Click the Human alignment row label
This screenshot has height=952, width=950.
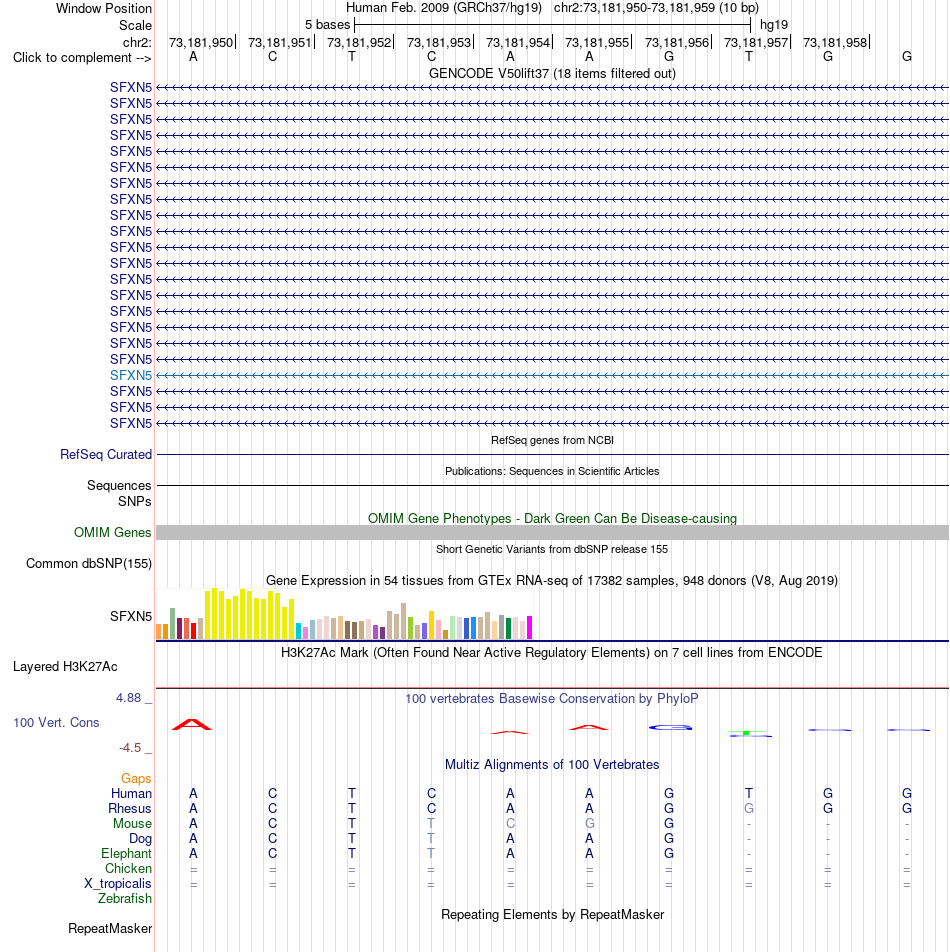click(x=131, y=794)
